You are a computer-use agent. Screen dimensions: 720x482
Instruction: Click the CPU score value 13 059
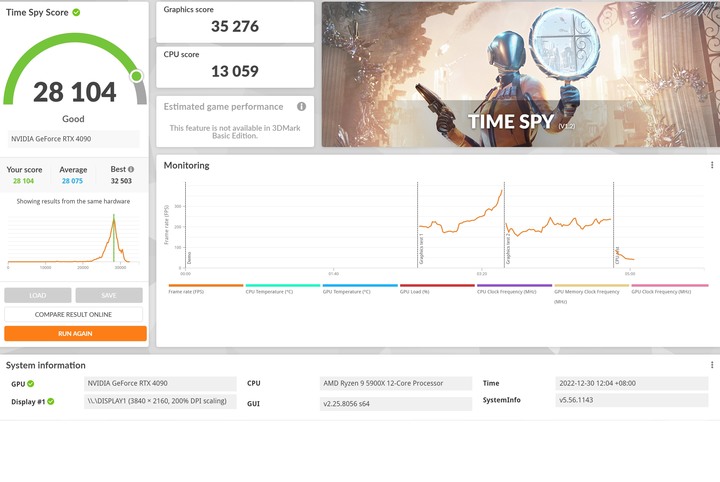235,71
